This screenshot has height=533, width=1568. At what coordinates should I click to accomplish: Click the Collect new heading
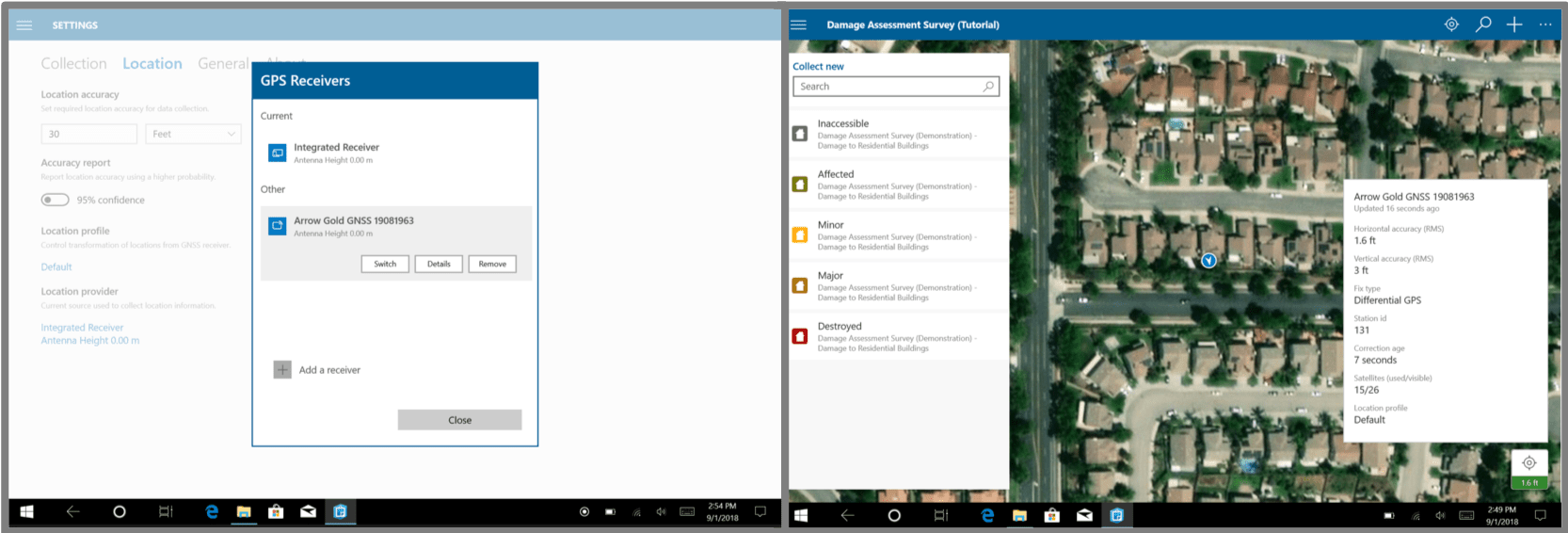tap(818, 67)
